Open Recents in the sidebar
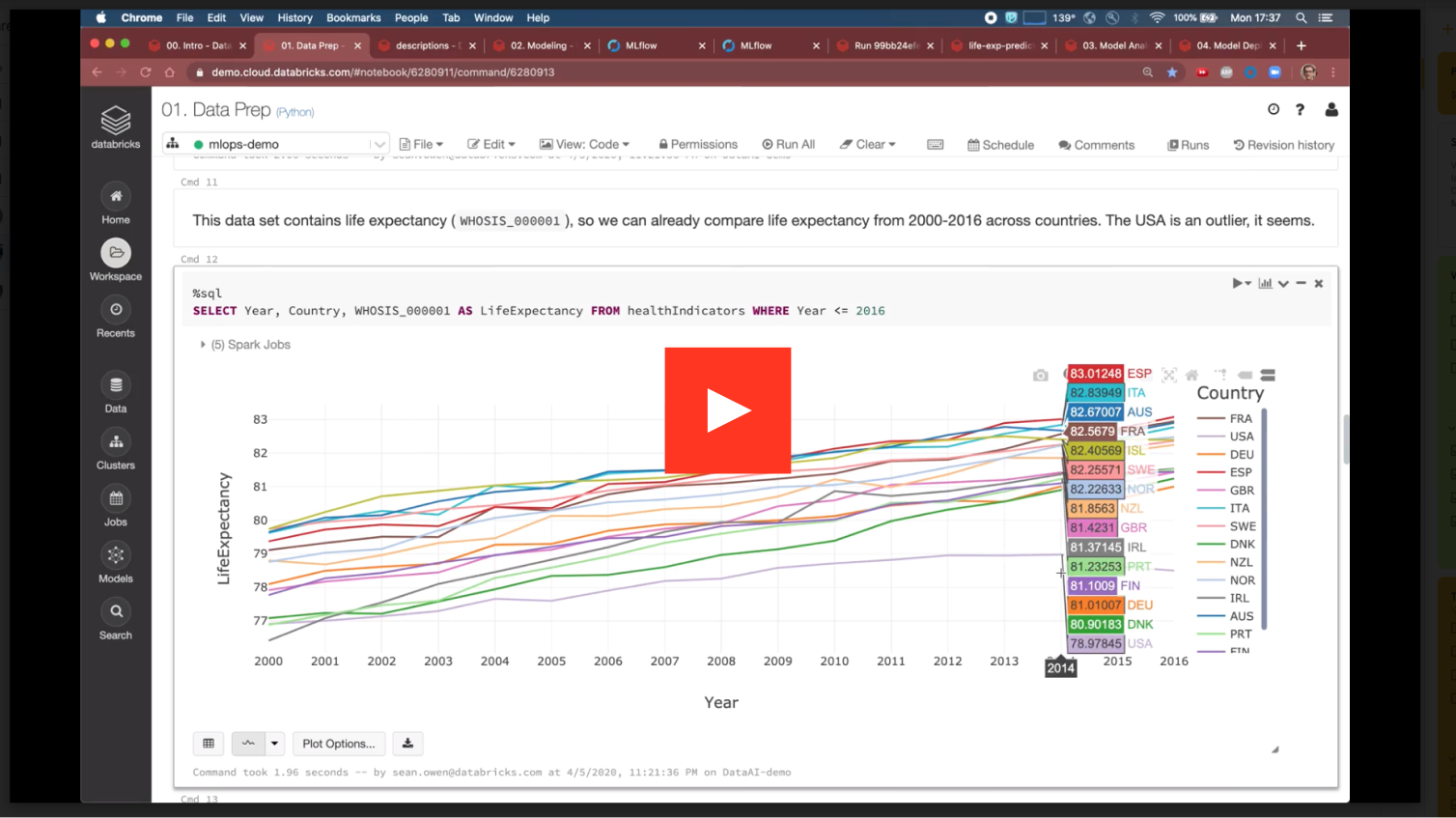The height and width of the screenshot is (818, 1456). [116, 318]
